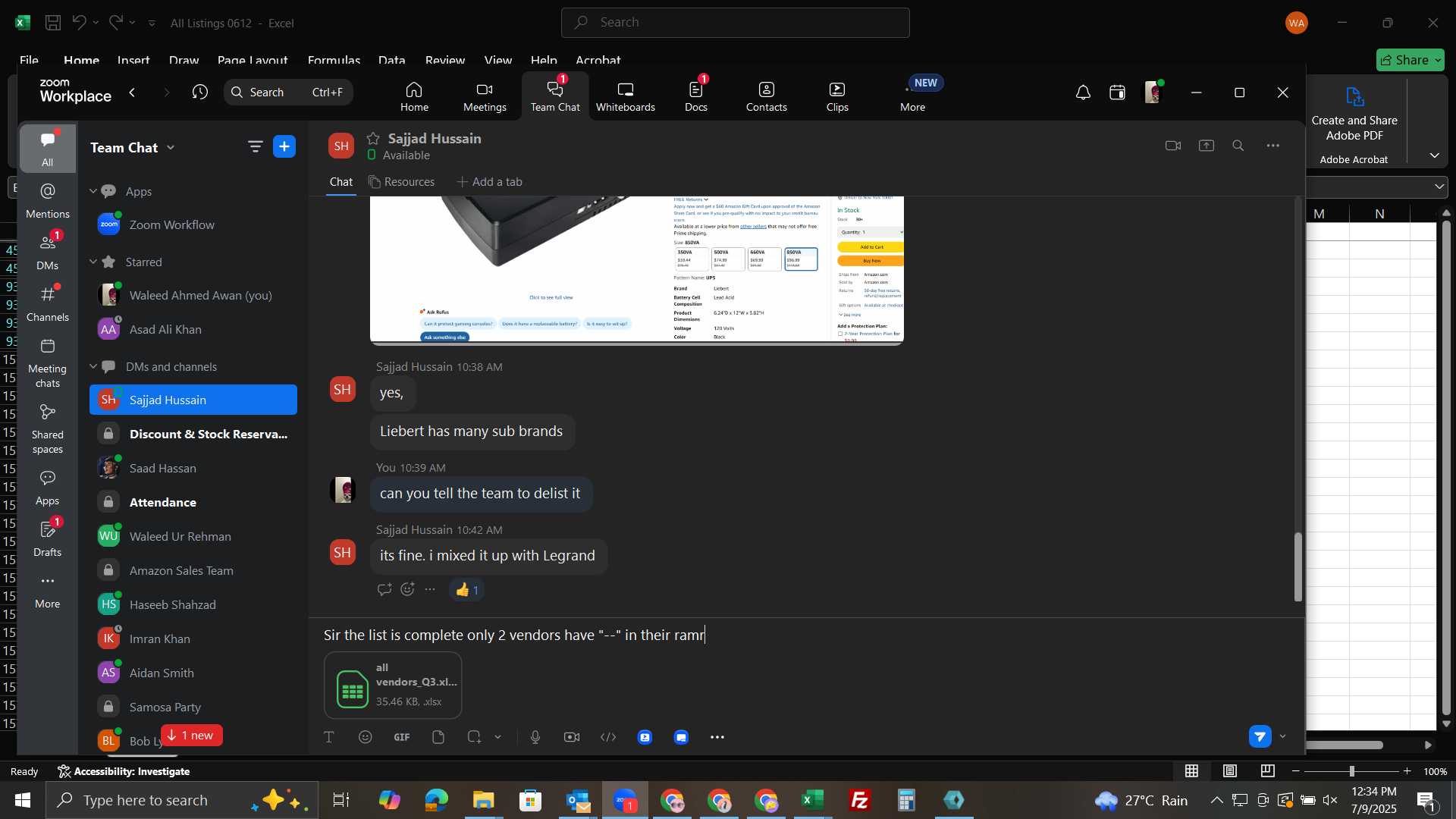Click the chat vertical scrollbar thumb
This screenshot has height=819, width=1456.
pyautogui.click(x=1298, y=567)
